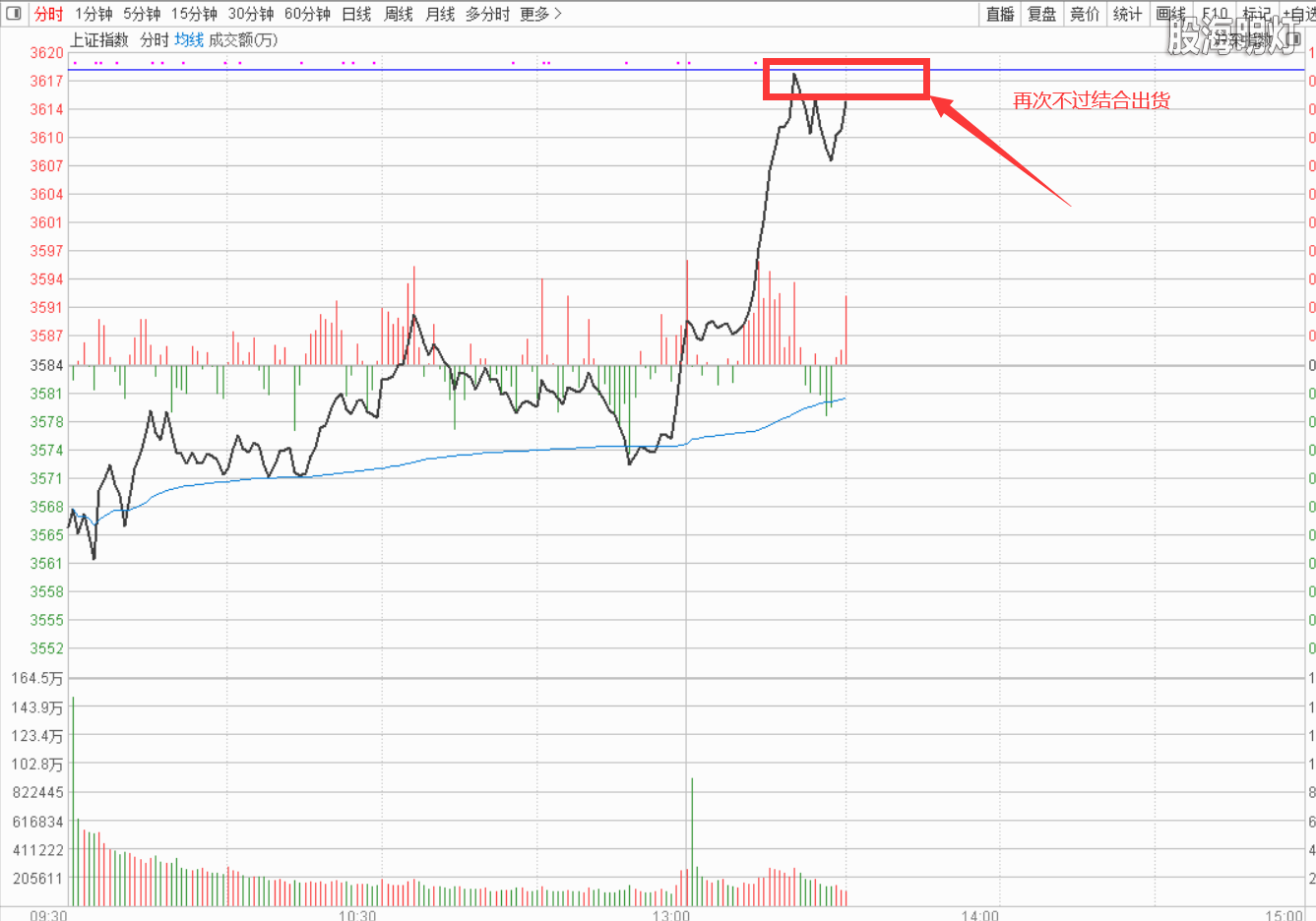Show the 日线 daily chart
The width and height of the screenshot is (1316, 921).
pyautogui.click(x=356, y=14)
